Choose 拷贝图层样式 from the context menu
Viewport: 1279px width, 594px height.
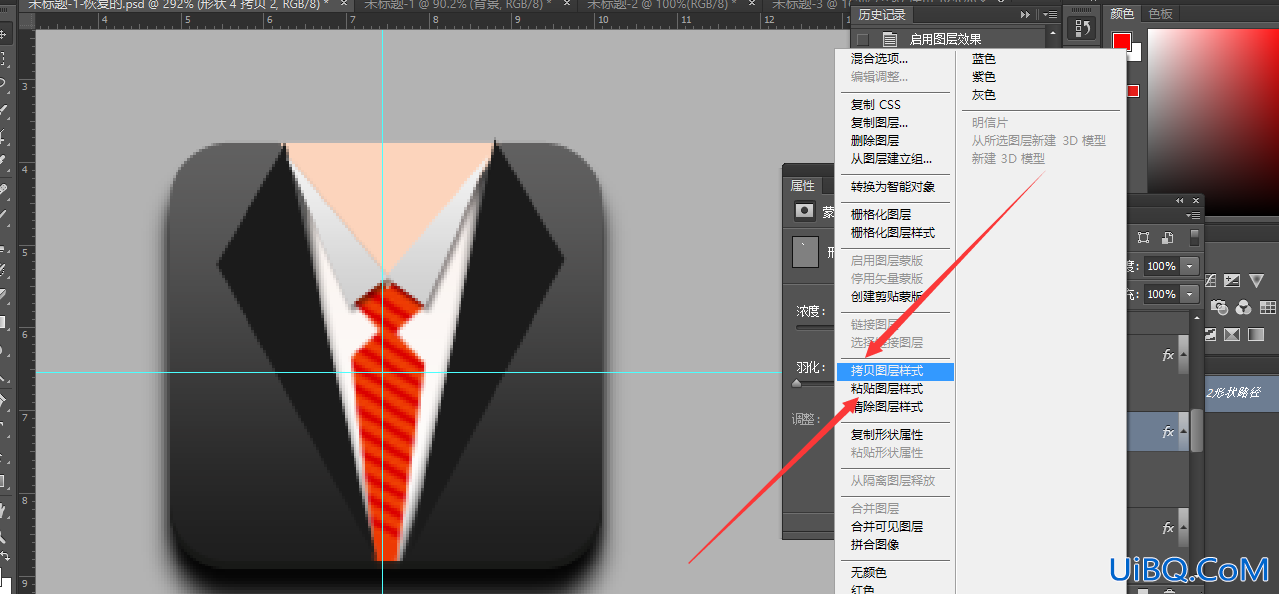pyautogui.click(x=895, y=371)
